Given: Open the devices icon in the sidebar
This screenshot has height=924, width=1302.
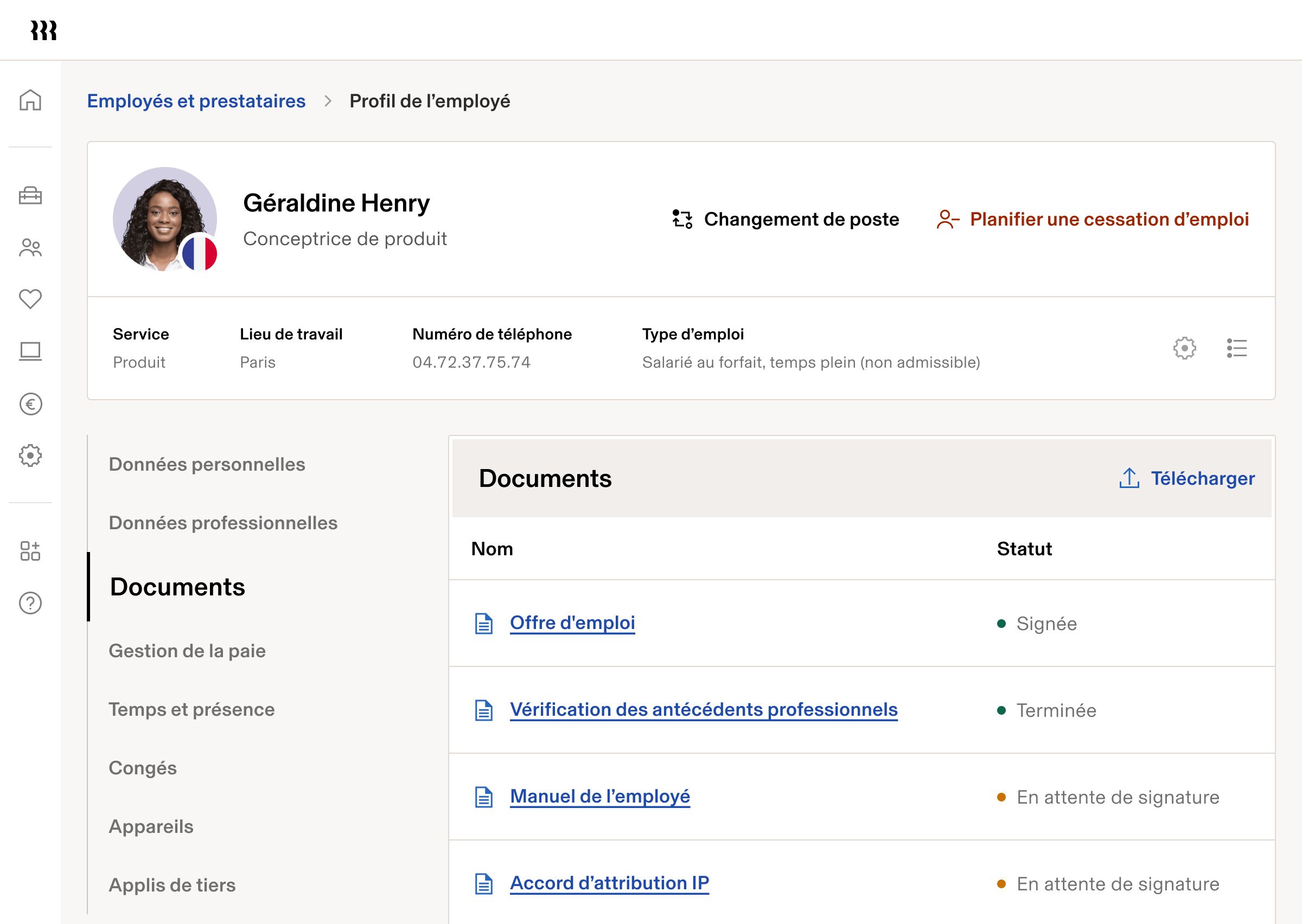Looking at the screenshot, I should coord(31,351).
